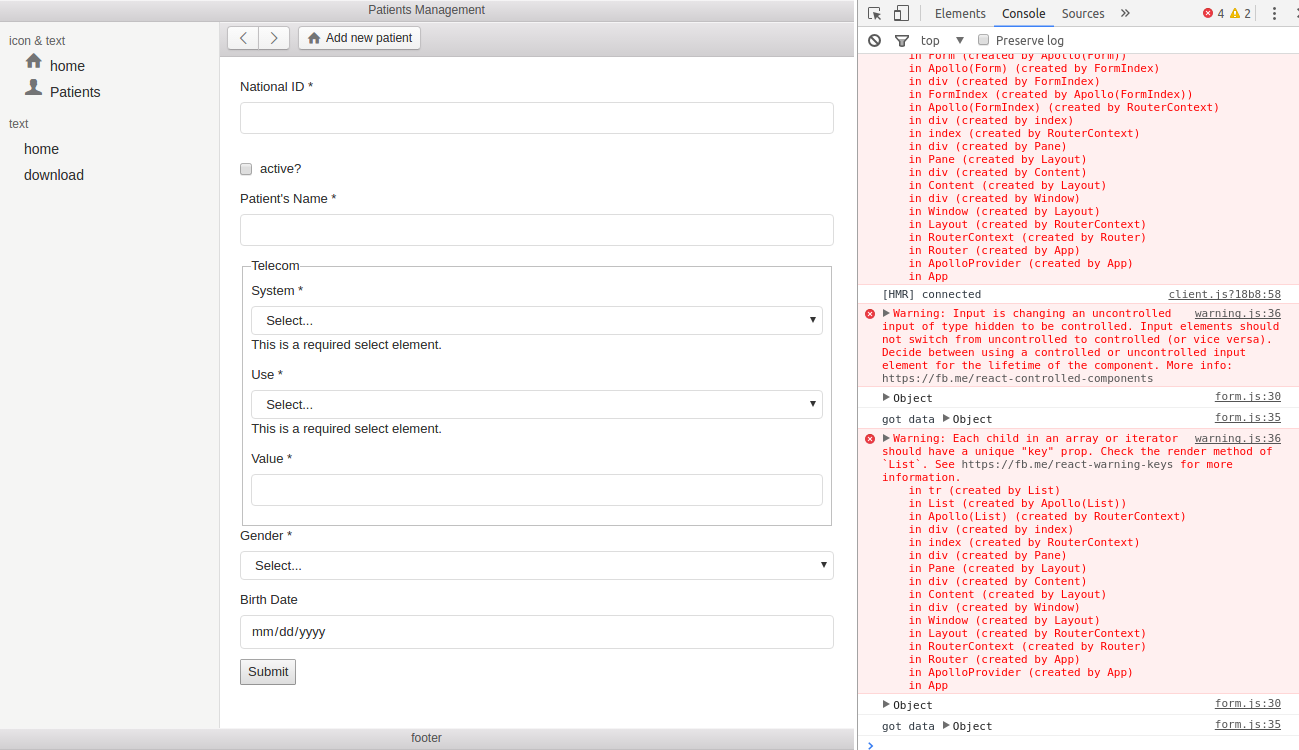Expand the last Object from form.js:30

(x=886, y=704)
